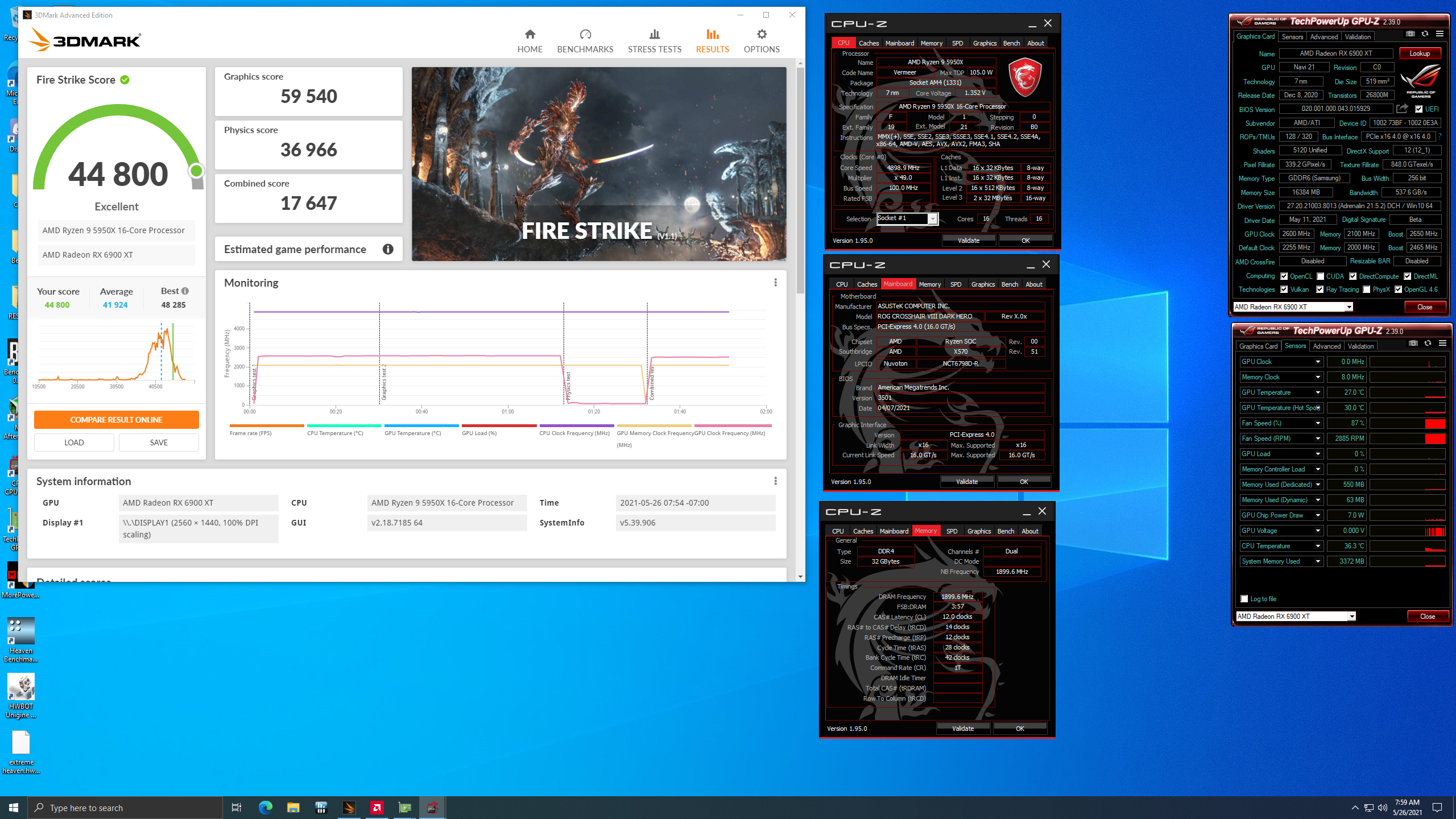1456x819 pixels.
Task: Open the Validation tab in GPU-Z Sensors window
Action: coord(1360,346)
